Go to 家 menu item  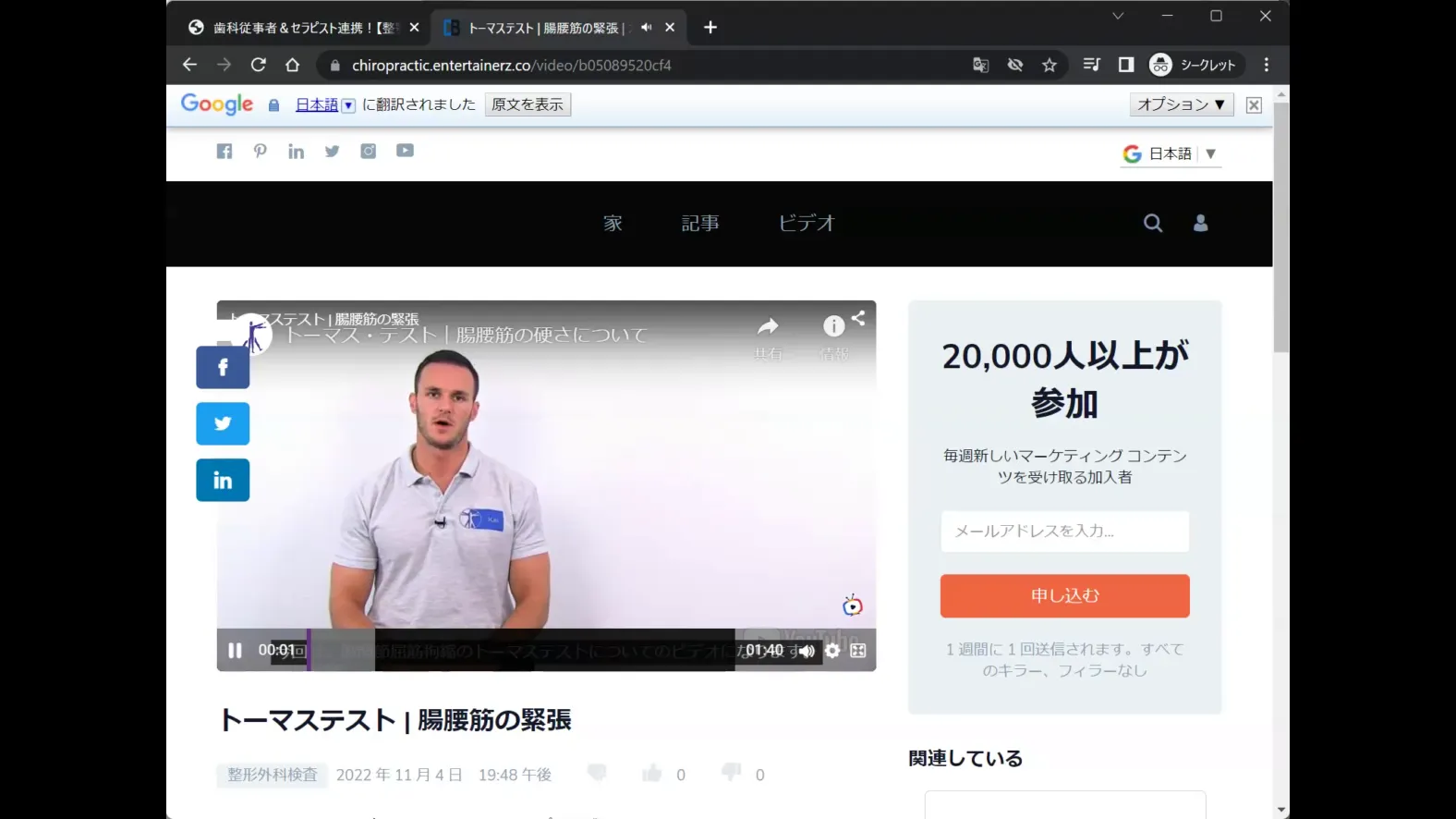point(613,224)
